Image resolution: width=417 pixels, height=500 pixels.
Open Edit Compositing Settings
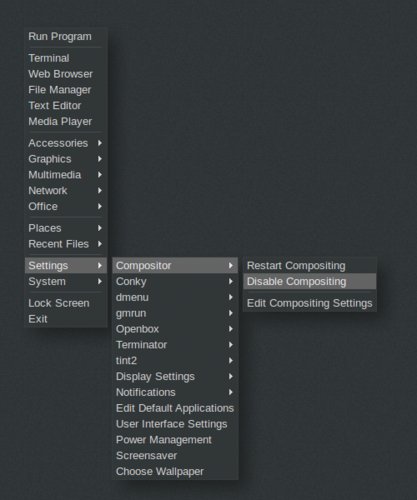point(310,303)
